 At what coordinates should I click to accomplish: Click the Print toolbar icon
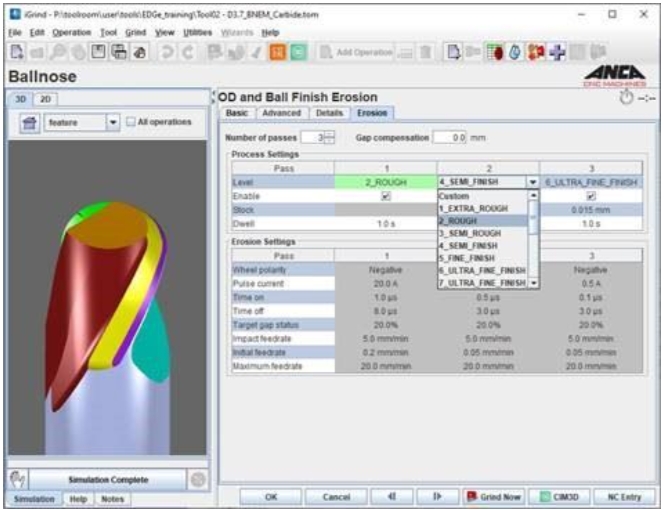pyautogui.click(x=119, y=52)
